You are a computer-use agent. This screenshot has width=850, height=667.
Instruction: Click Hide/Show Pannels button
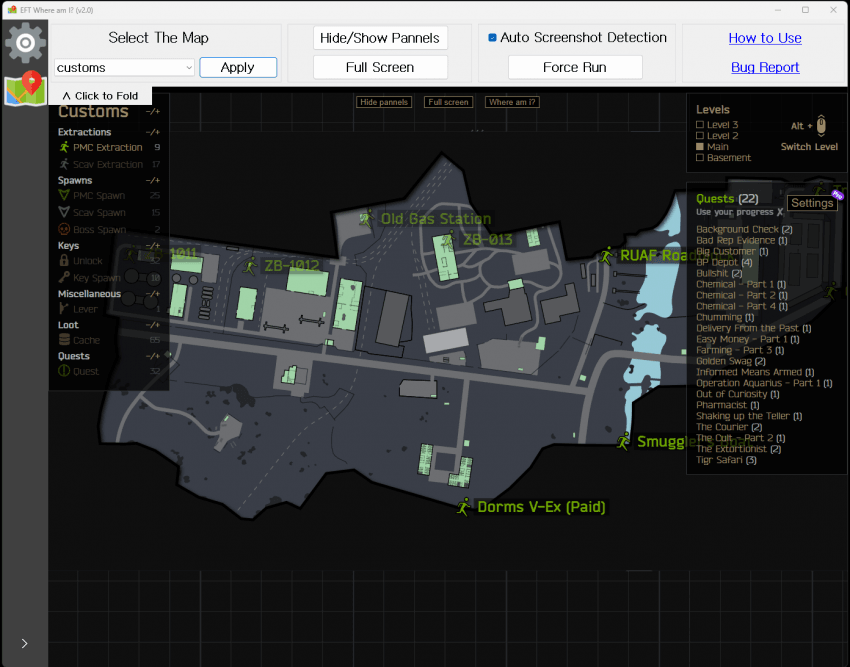380,38
